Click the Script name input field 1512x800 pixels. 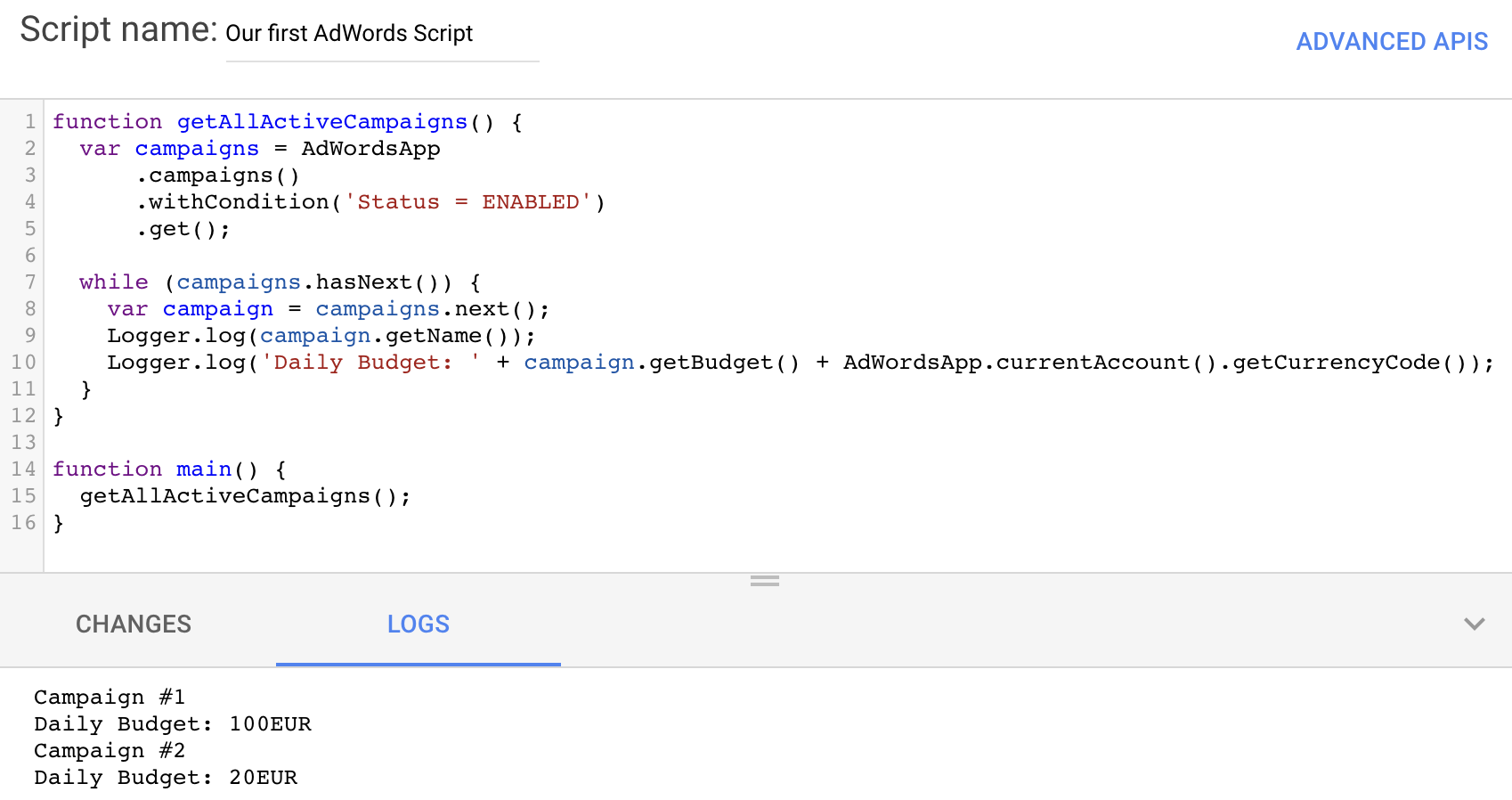click(x=381, y=35)
